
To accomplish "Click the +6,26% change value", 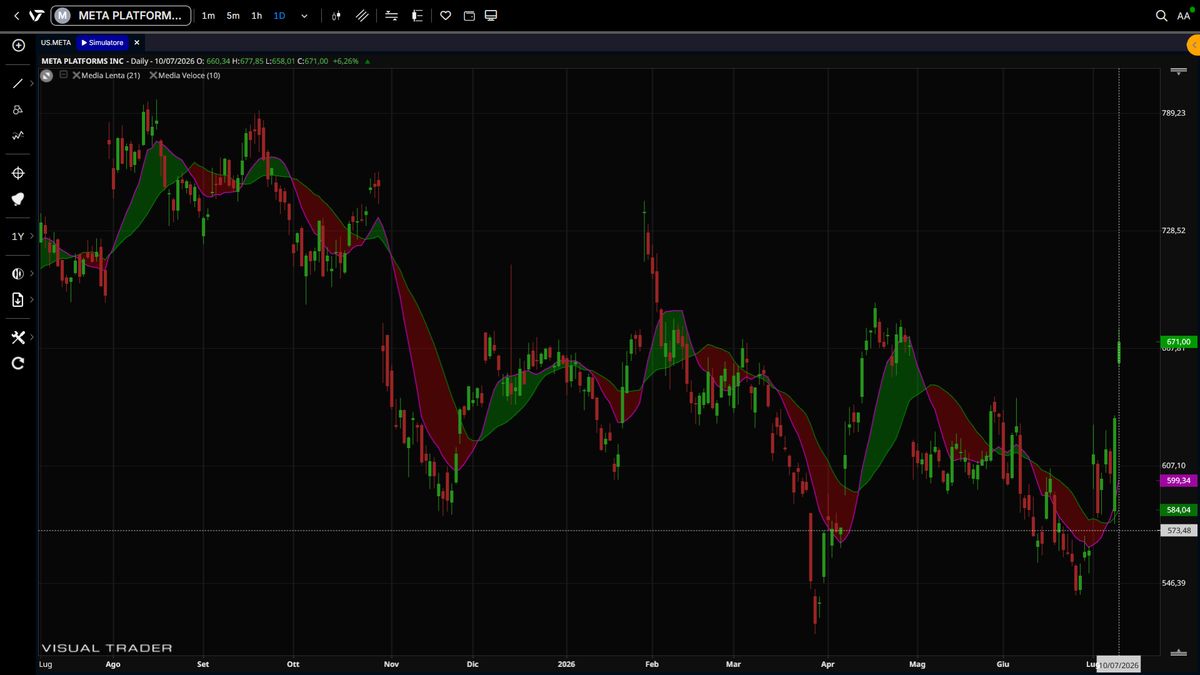I will (347, 61).
